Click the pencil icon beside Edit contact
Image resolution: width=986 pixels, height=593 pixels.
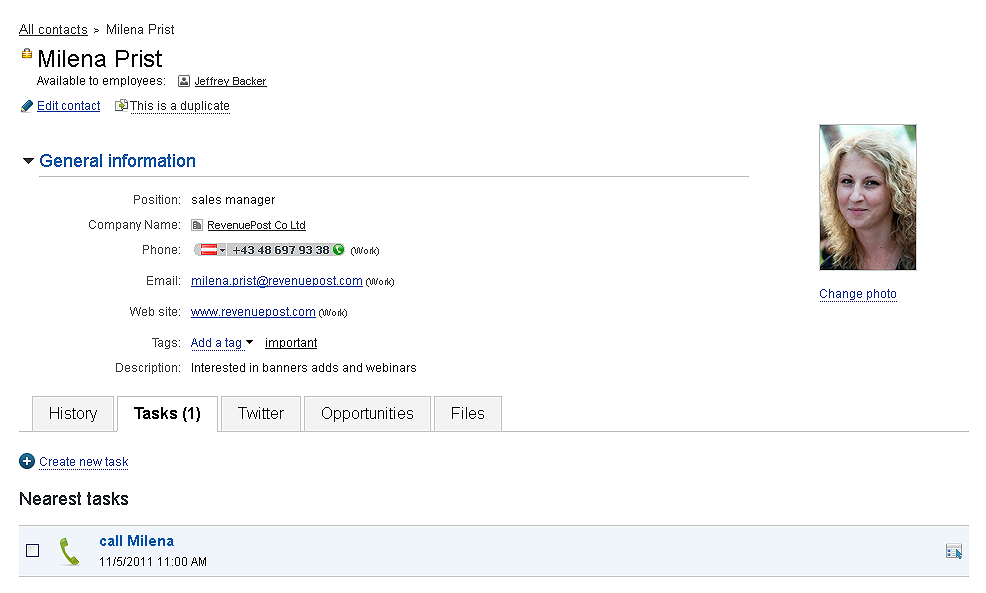pos(27,106)
